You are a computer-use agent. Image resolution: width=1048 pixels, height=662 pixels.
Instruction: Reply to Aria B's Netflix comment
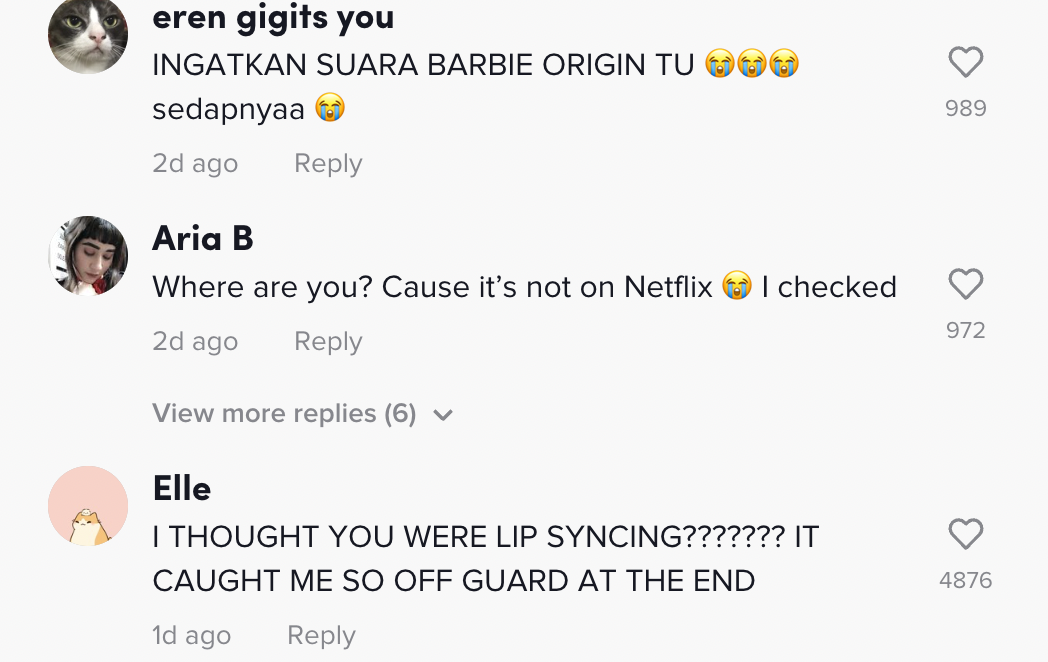pos(328,342)
